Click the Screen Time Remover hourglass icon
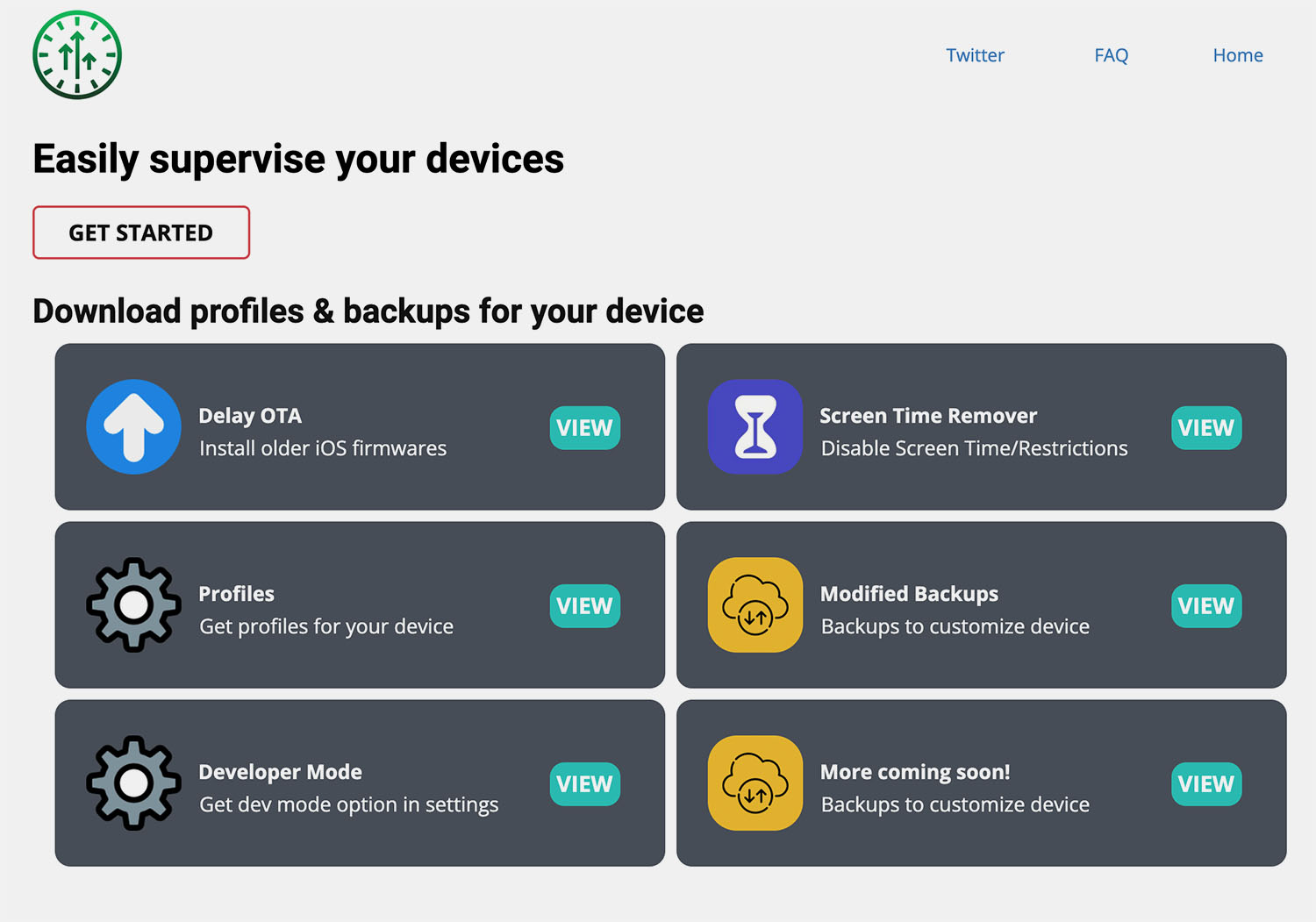This screenshot has width=1316, height=922. 755,427
